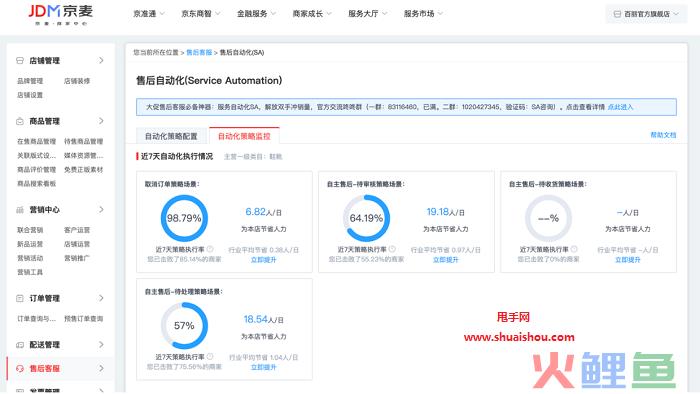This screenshot has width=700, height=394.
Task: Open 待售商品管理 in the sidebar
Action: [x=83, y=141]
